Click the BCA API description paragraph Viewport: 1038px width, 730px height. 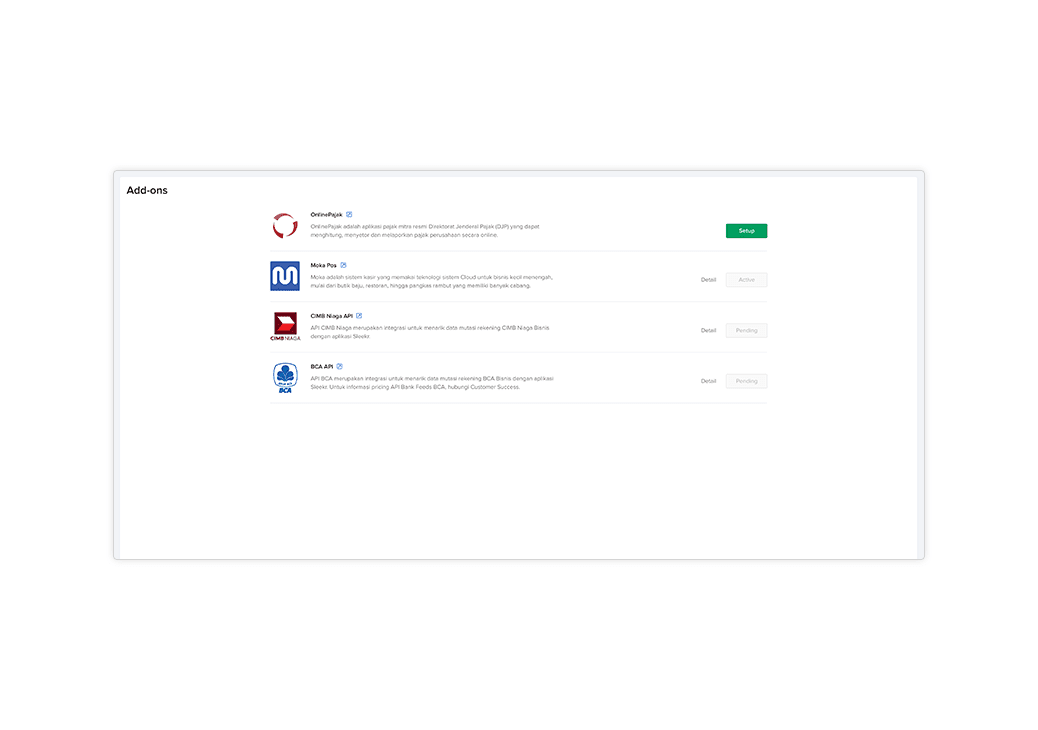coord(432,383)
